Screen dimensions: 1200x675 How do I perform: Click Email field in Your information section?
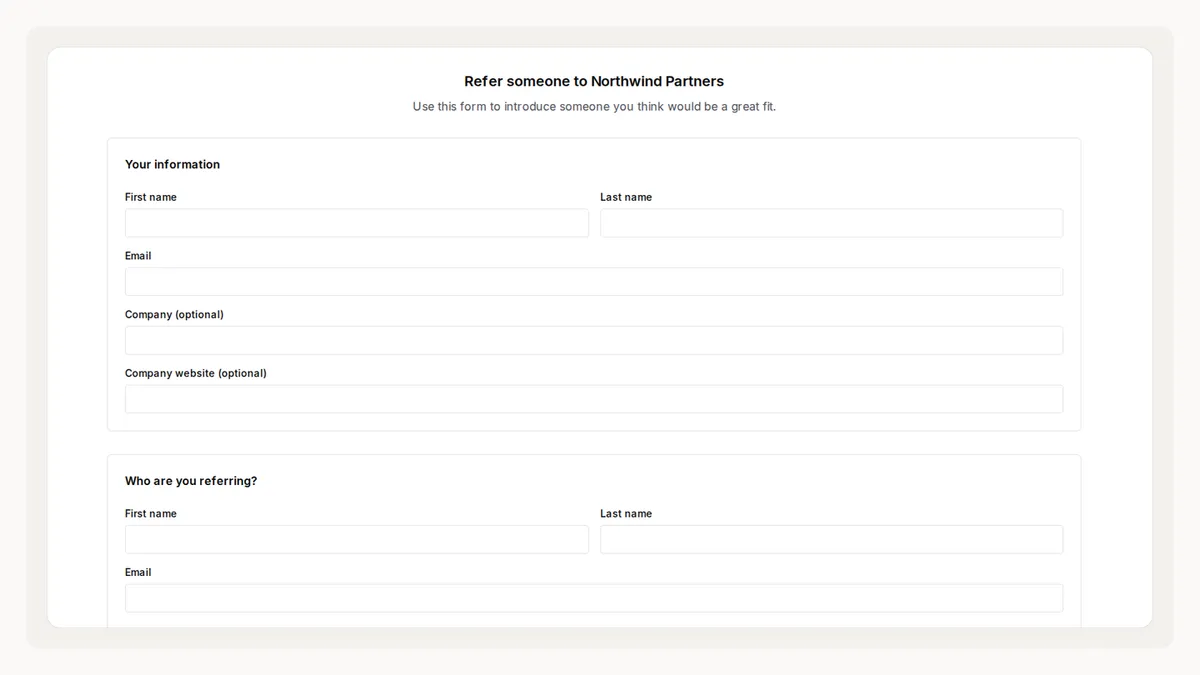pos(594,281)
